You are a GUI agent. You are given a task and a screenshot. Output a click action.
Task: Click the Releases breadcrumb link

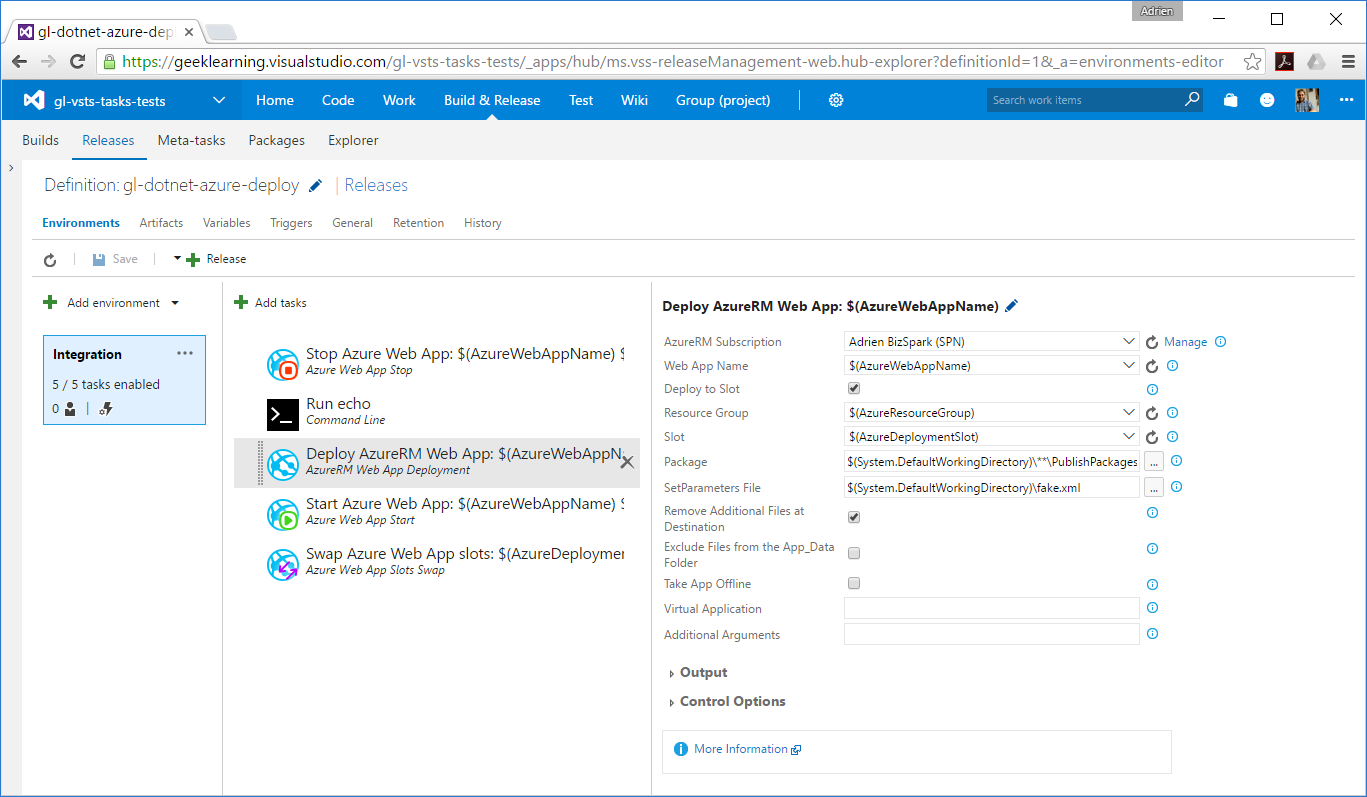click(x=376, y=185)
